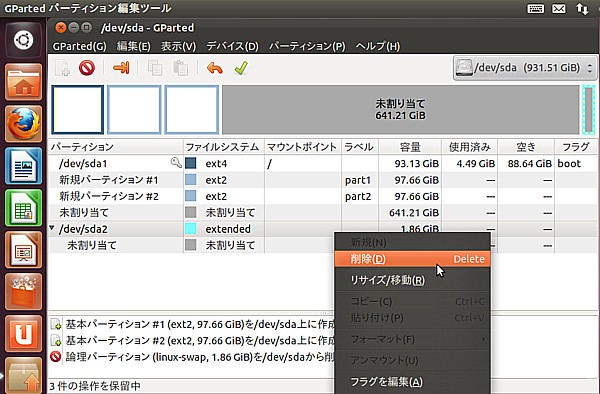Choose フラグを編集(A) in the context menu

point(412,382)
